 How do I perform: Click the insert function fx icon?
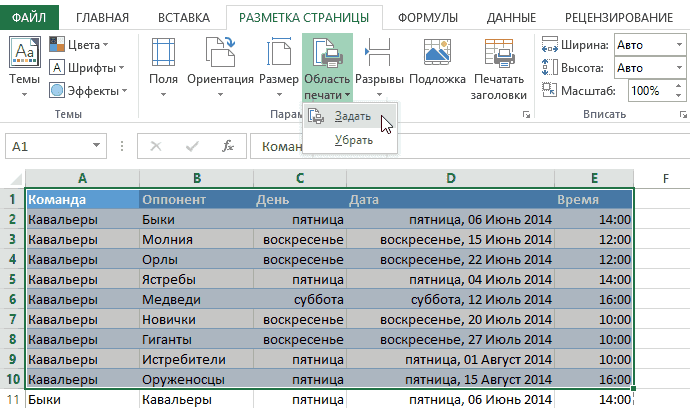point(228,146)
